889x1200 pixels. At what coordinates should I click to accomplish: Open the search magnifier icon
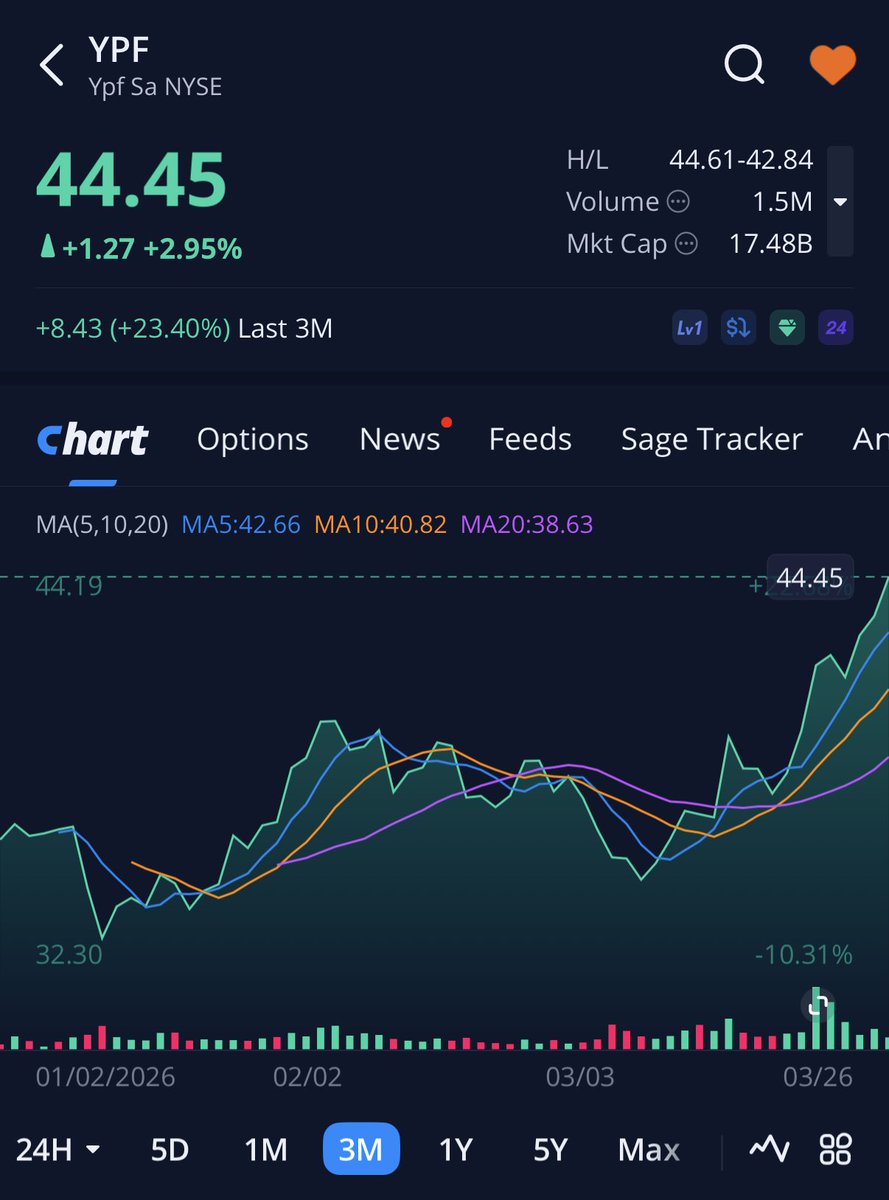tap(743, 66)
